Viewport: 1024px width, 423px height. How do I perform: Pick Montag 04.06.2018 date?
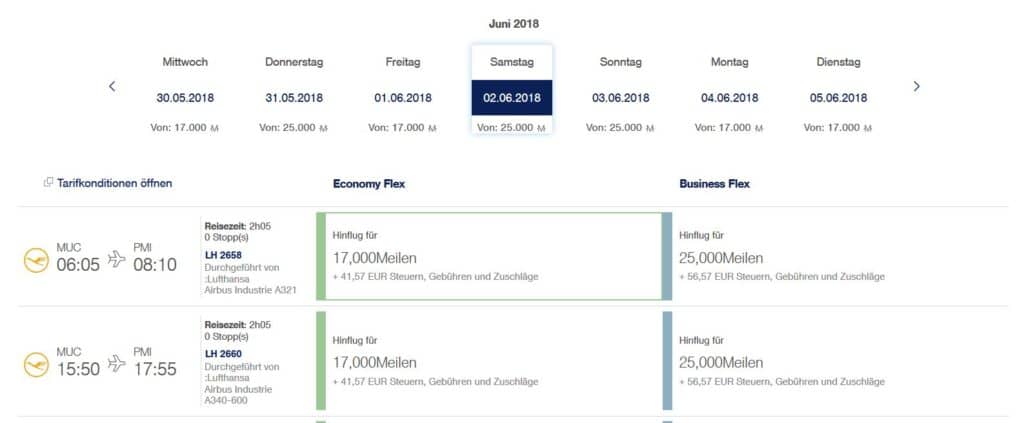coord(729,91)
